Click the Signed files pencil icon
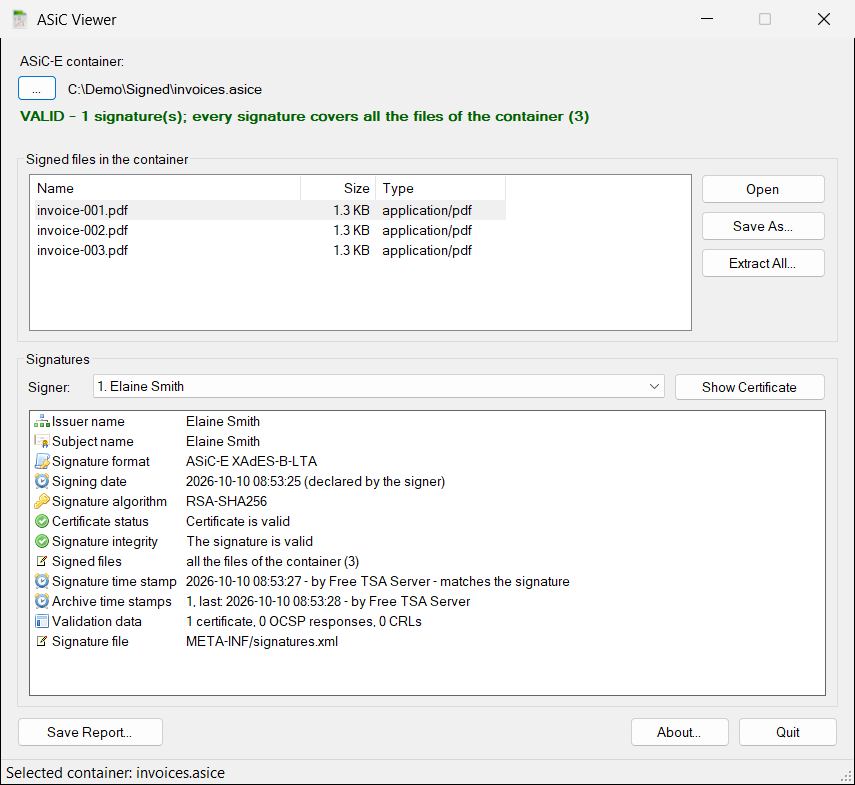The image size is (855, 785). [42, 561]
